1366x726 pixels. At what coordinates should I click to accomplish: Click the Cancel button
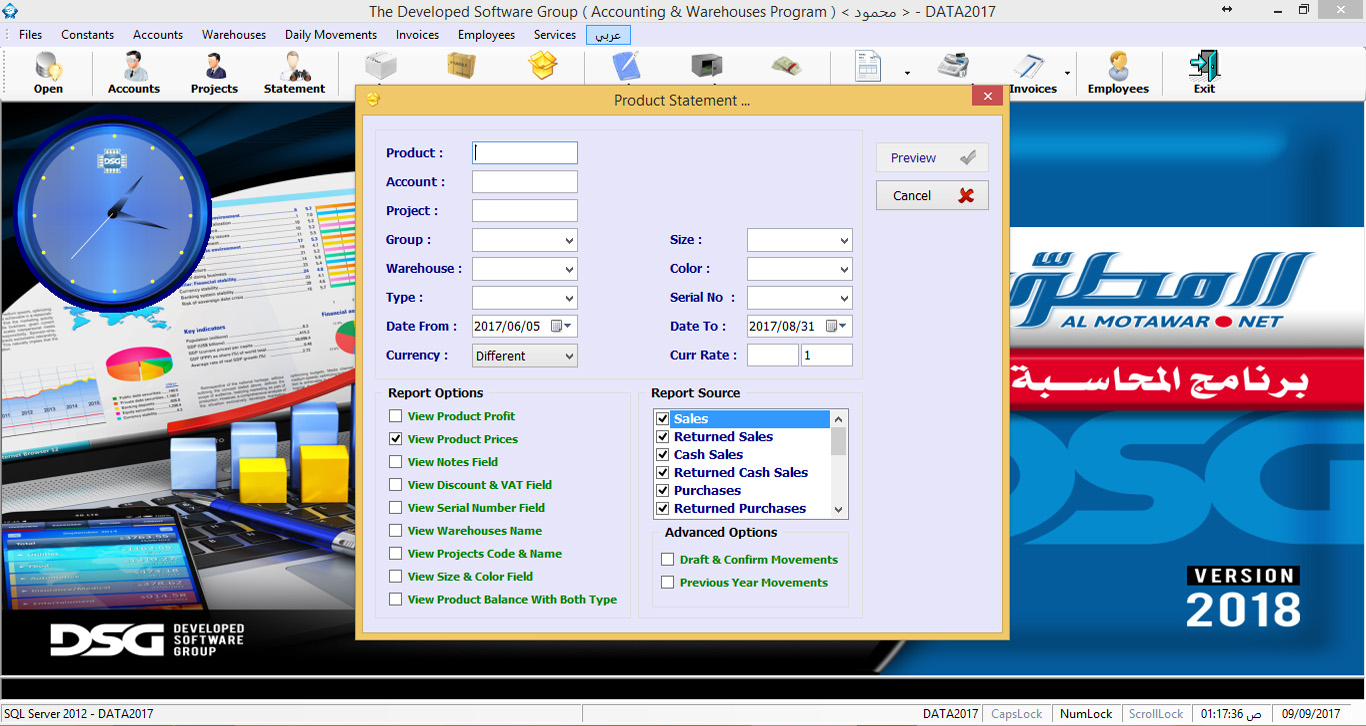point(932,196)
